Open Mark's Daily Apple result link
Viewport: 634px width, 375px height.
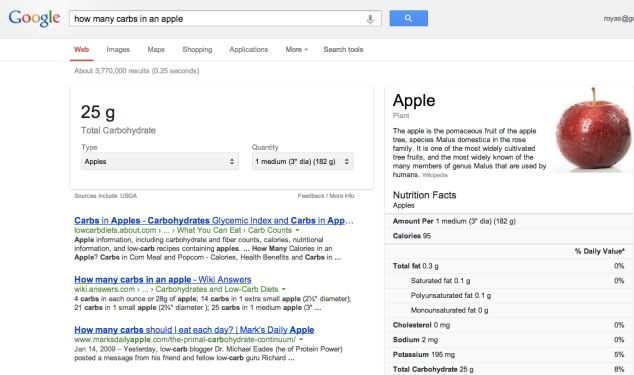(194, 330)
